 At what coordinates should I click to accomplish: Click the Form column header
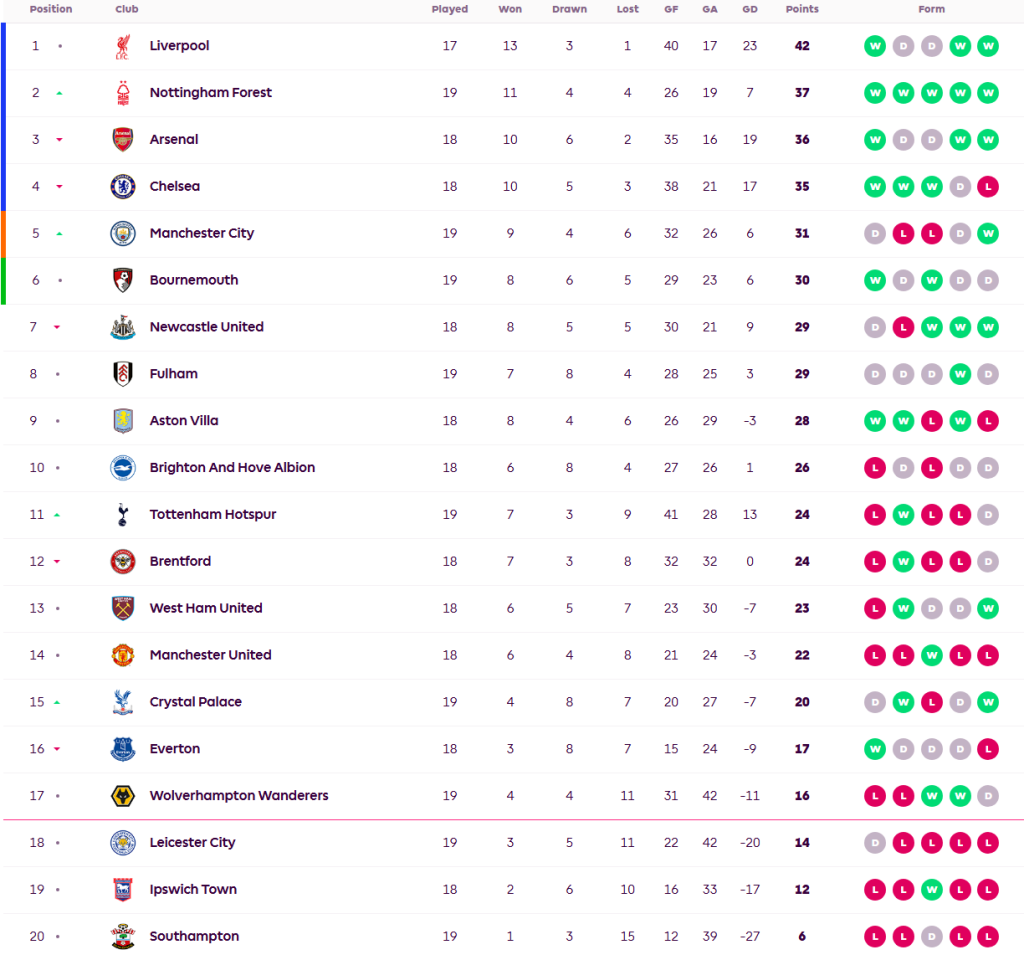click(x=931, y=9)
